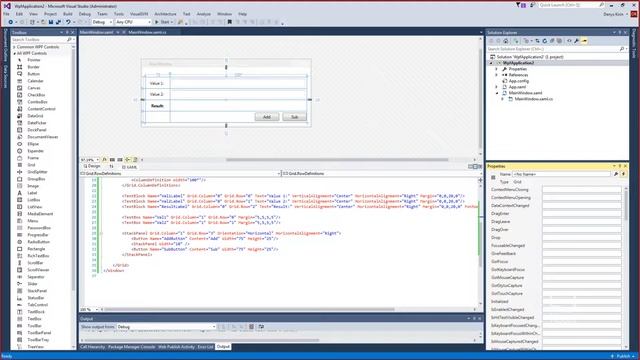Select the StackPanel control in Toolbox
This screenshot has height=360, width=640.
(x=37, y=291)
